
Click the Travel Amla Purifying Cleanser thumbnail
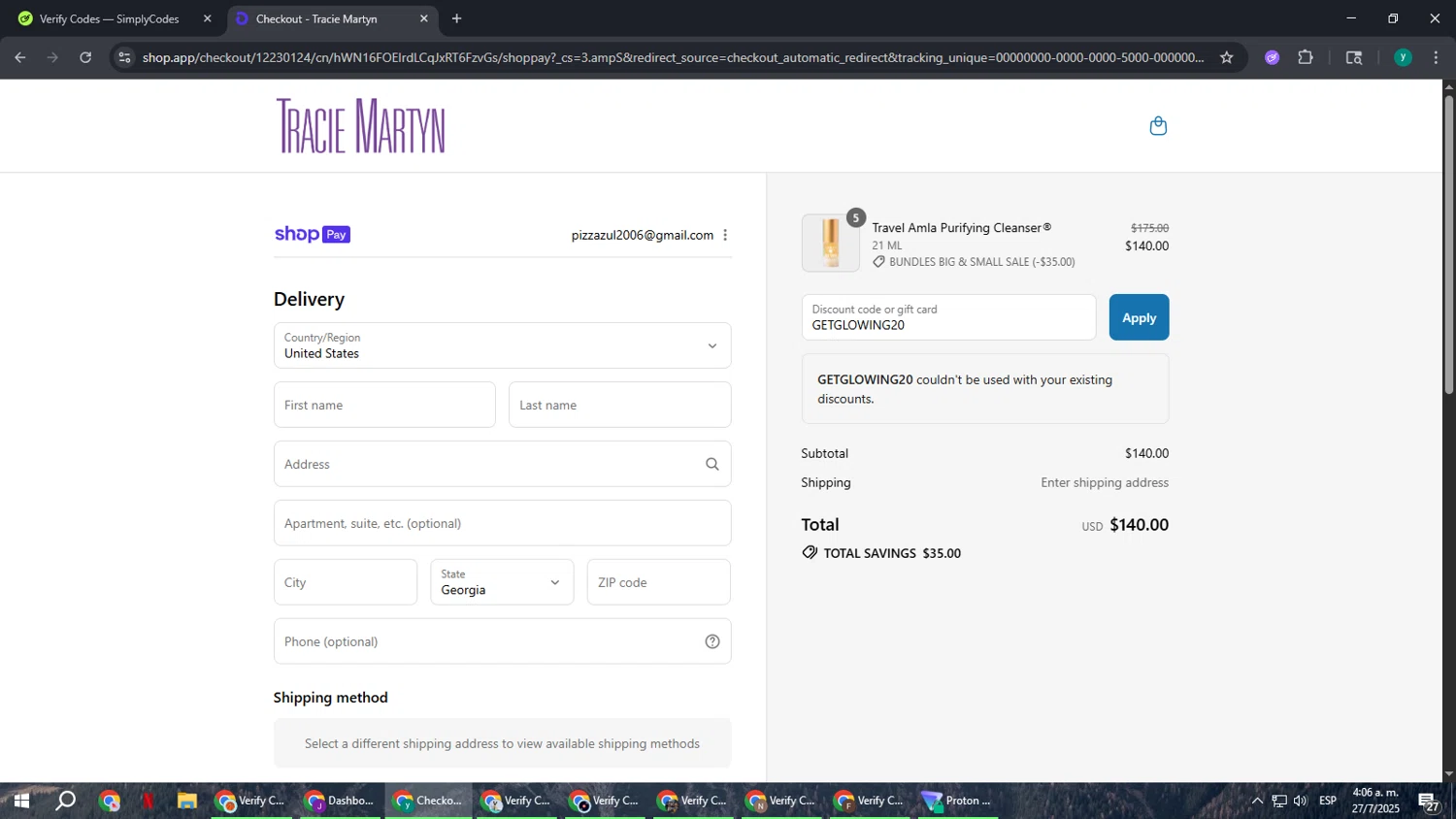[831, 243]
